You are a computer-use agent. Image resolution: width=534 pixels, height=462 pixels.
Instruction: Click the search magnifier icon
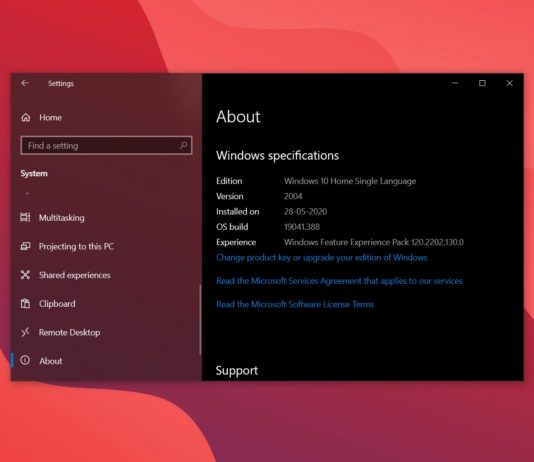click(183, 145)
